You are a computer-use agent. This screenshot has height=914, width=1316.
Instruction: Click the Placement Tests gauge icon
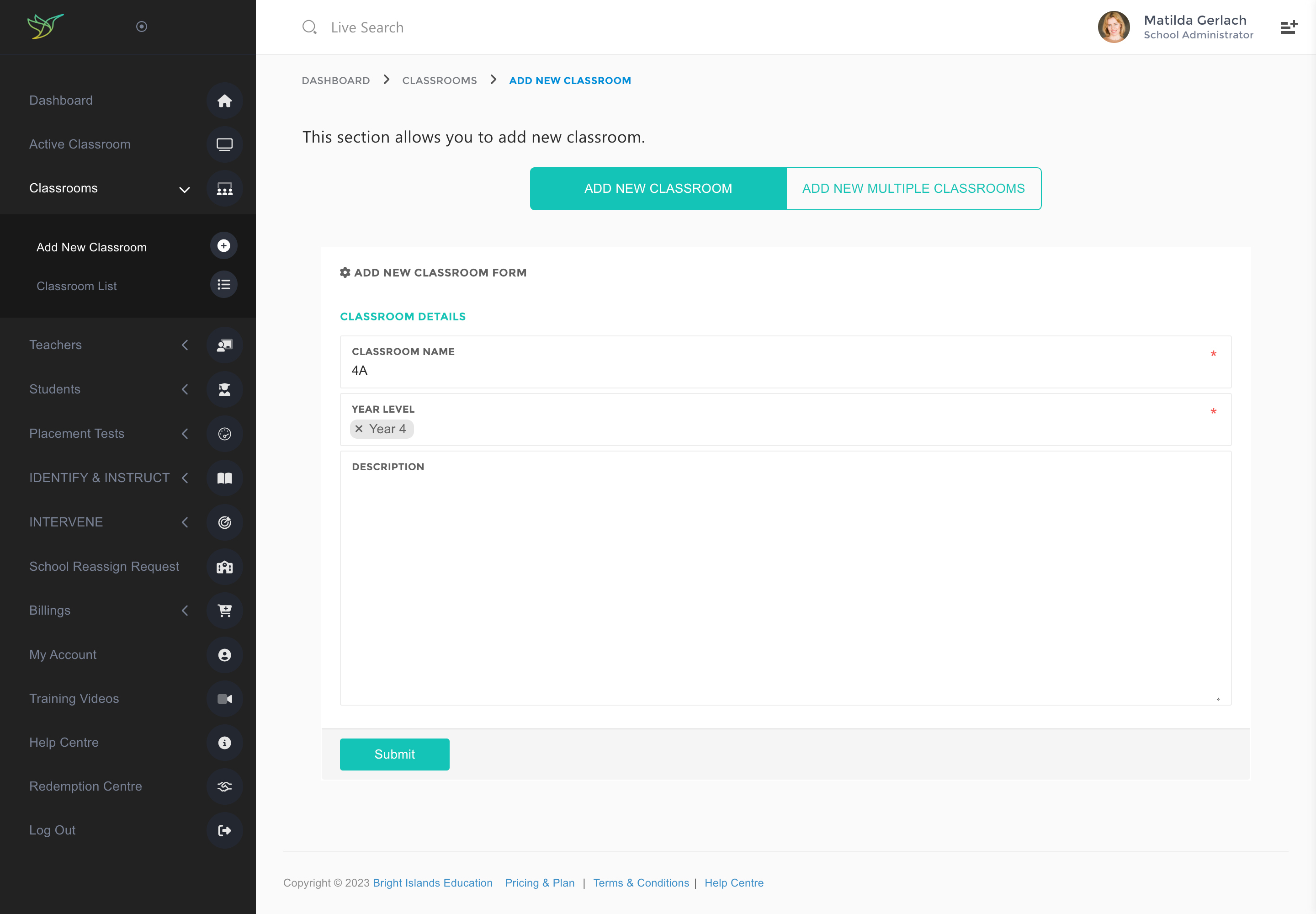point(224,434)
